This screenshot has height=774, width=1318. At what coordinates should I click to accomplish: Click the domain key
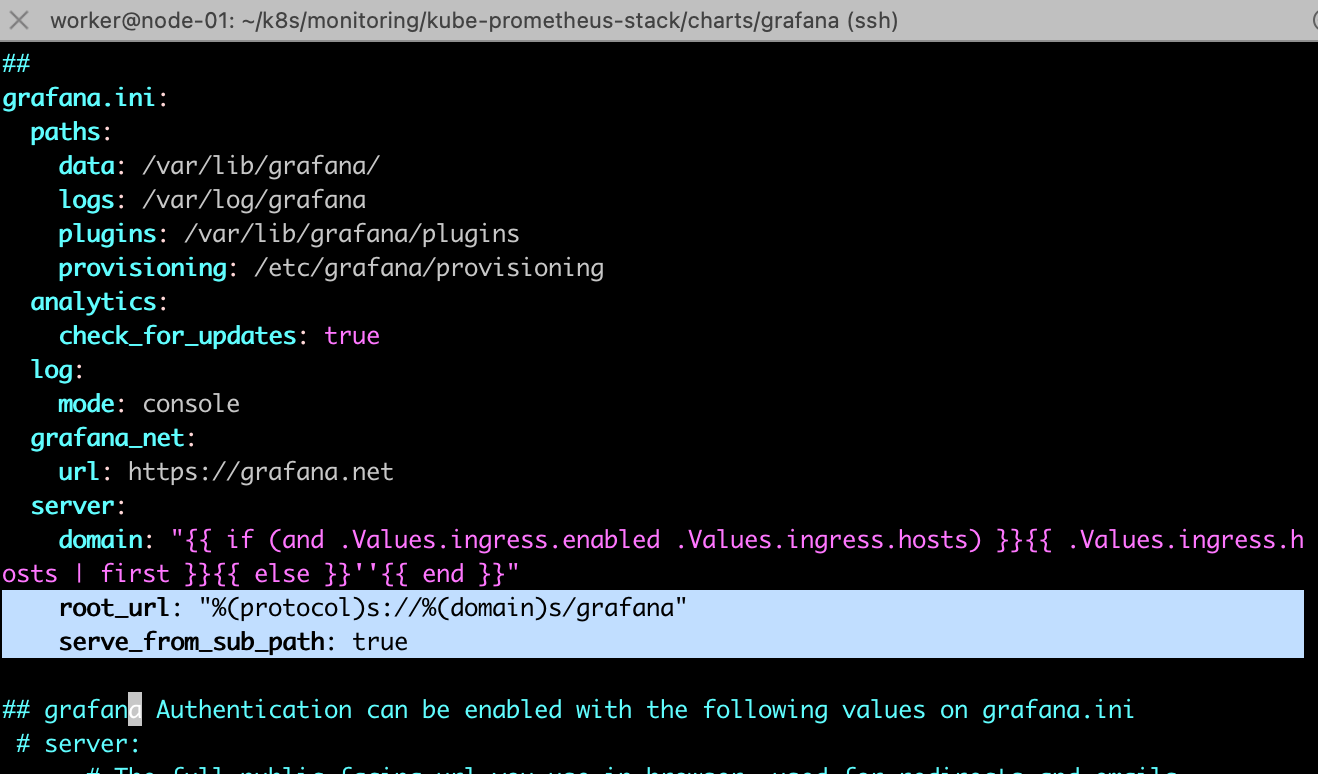[100, 540]
